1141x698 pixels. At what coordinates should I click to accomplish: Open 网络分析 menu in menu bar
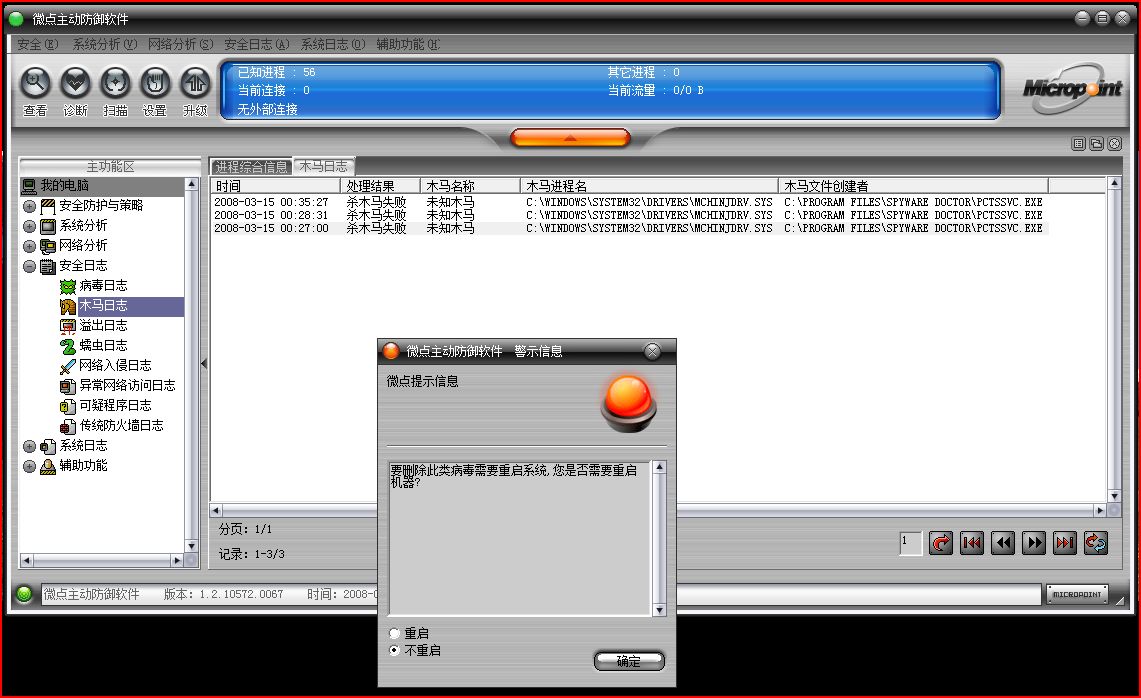pos(180,44)
